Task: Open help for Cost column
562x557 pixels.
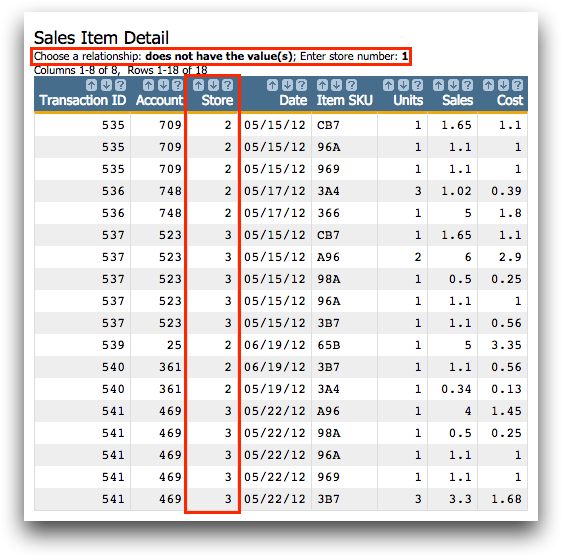Action: tap(517, 85)
